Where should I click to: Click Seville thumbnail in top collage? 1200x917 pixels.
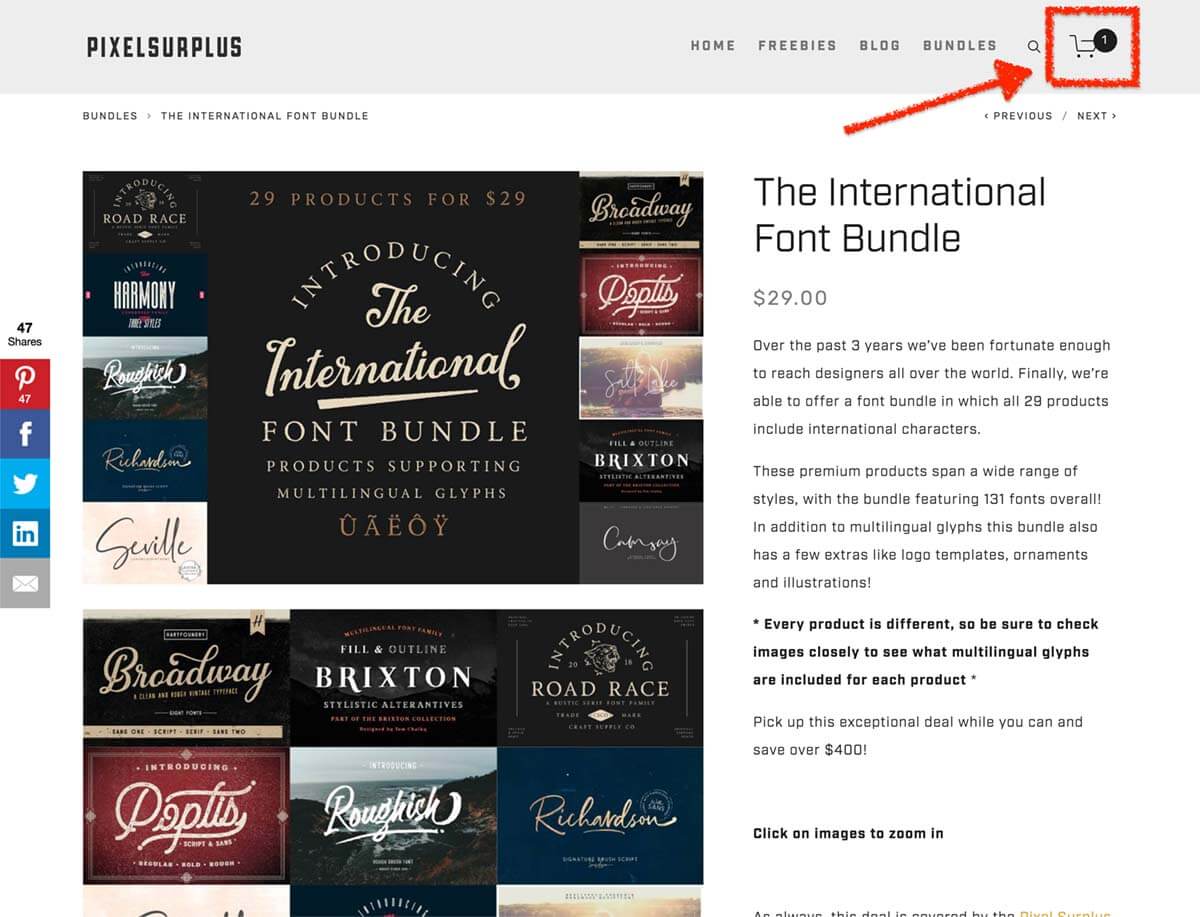point(145,543)
